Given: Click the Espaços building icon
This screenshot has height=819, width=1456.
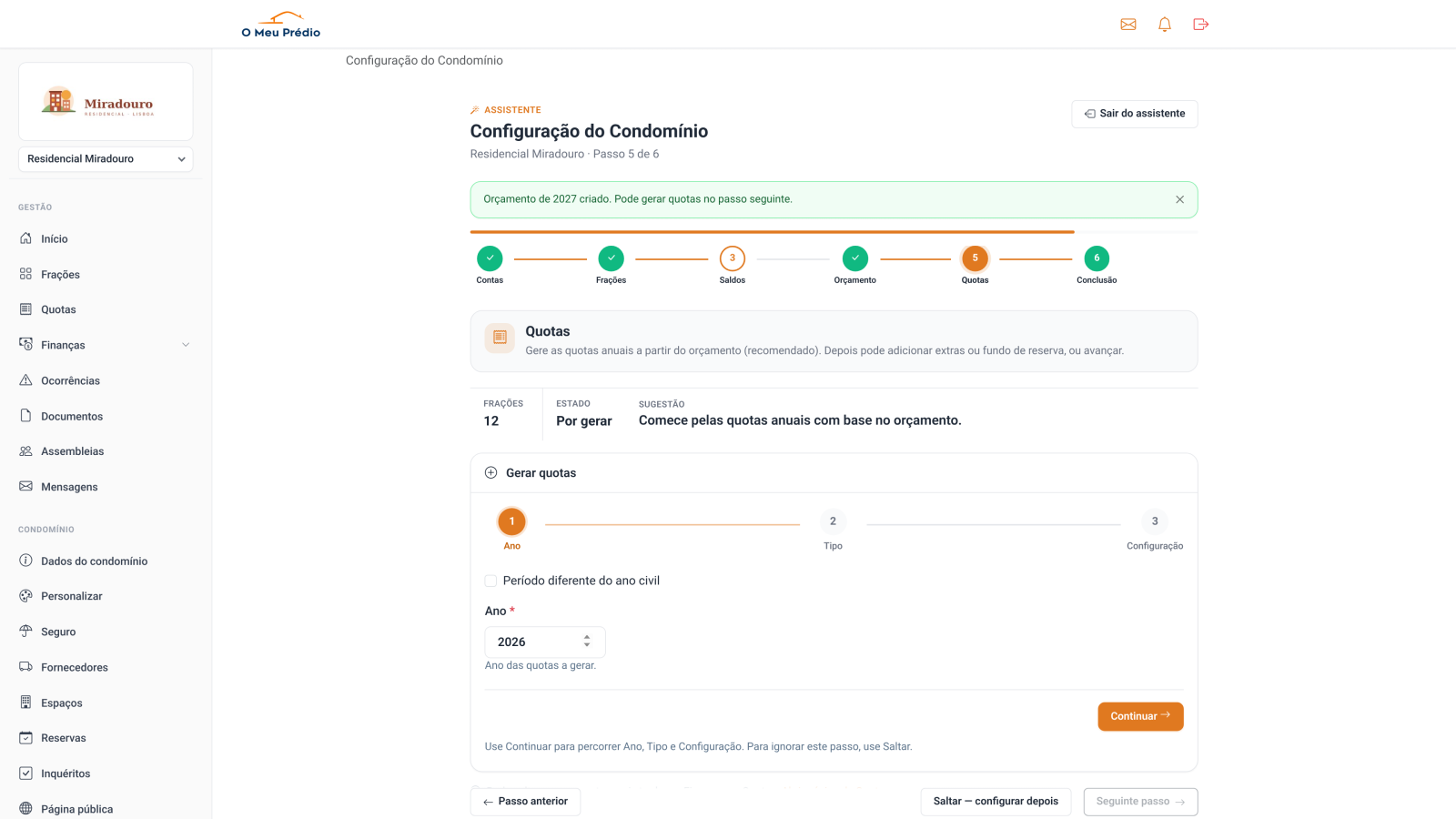Looking at the screenshot, I should tap(25, 703).
